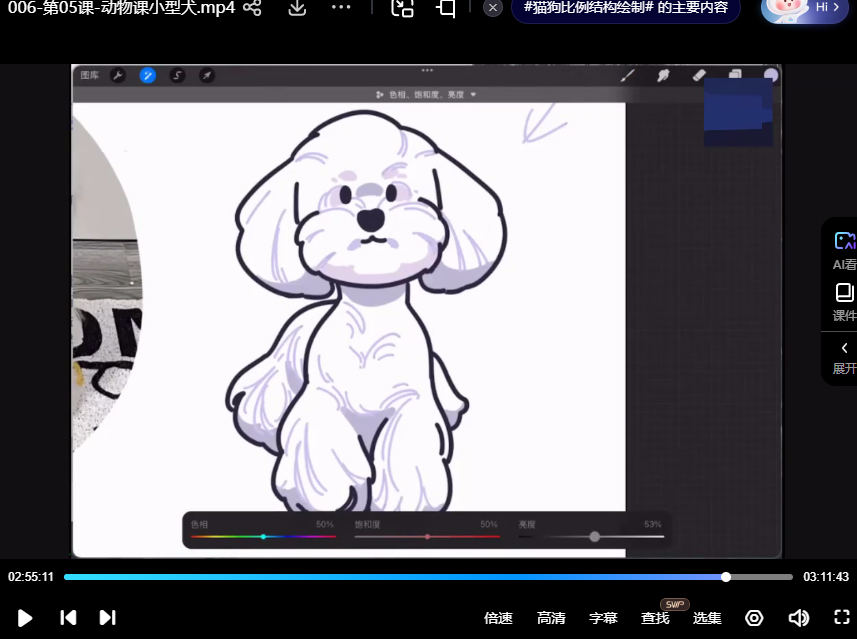The image size is (857, 639).
Task: Toggle the mute volume speaker icon
Action: [798, 618]
